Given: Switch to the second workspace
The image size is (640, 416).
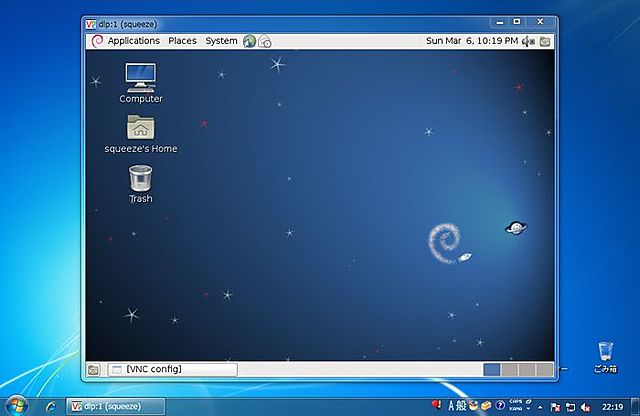Looking at the screenshot, I should tap(509, 369).
